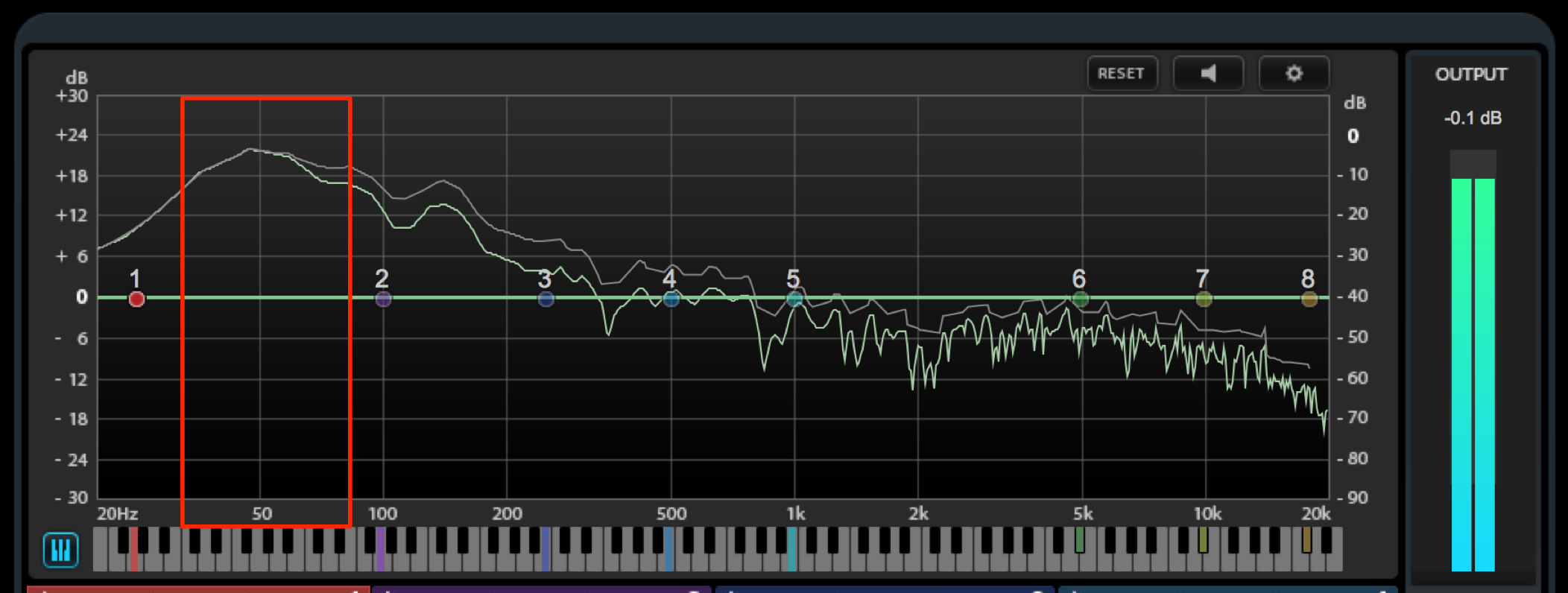Toggle the speaker audition icon
1568x593 pixels.
[x=1208, y=73]
